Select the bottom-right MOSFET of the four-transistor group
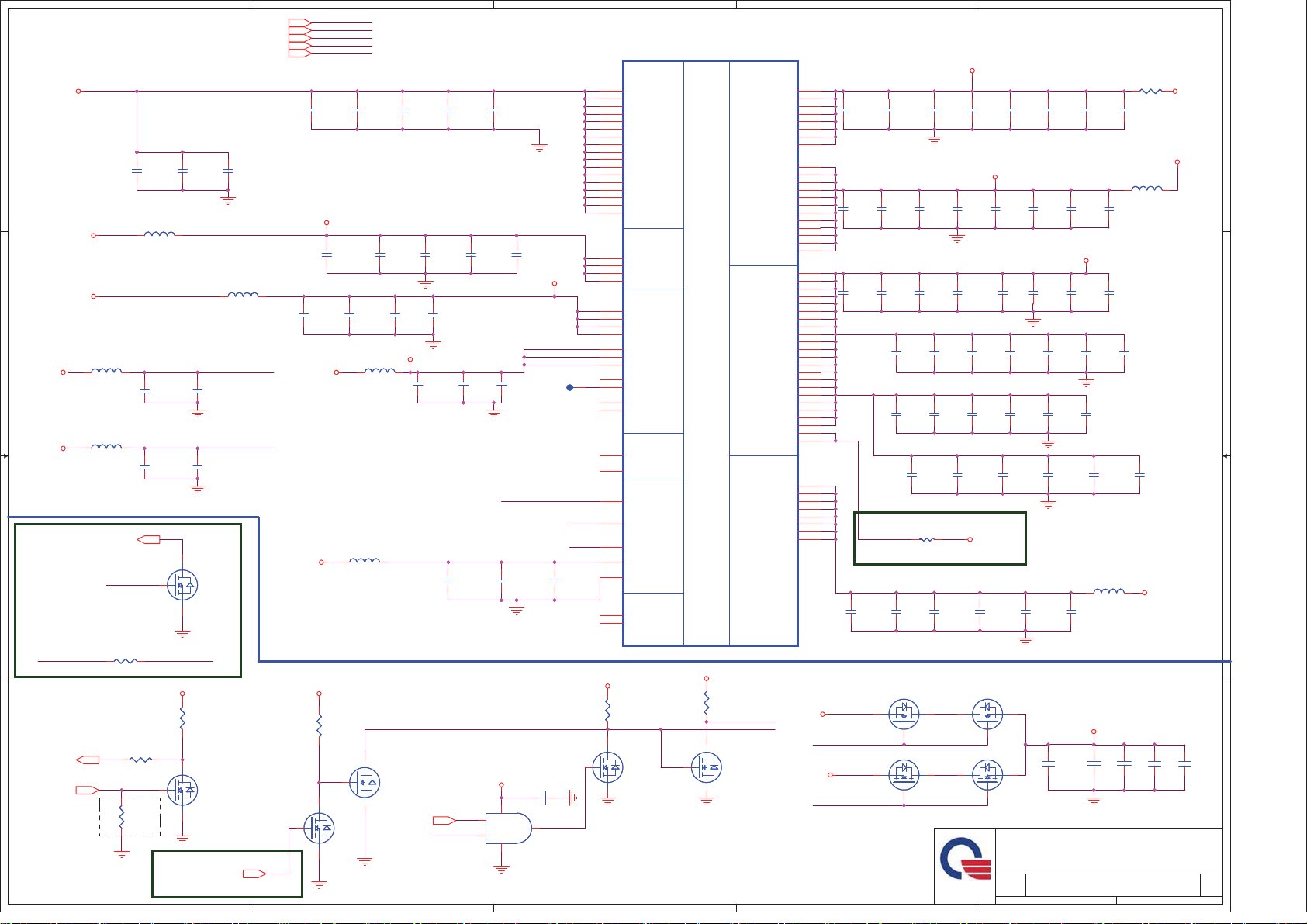This screenshot has width=1307, height=924. coord(987,774)
